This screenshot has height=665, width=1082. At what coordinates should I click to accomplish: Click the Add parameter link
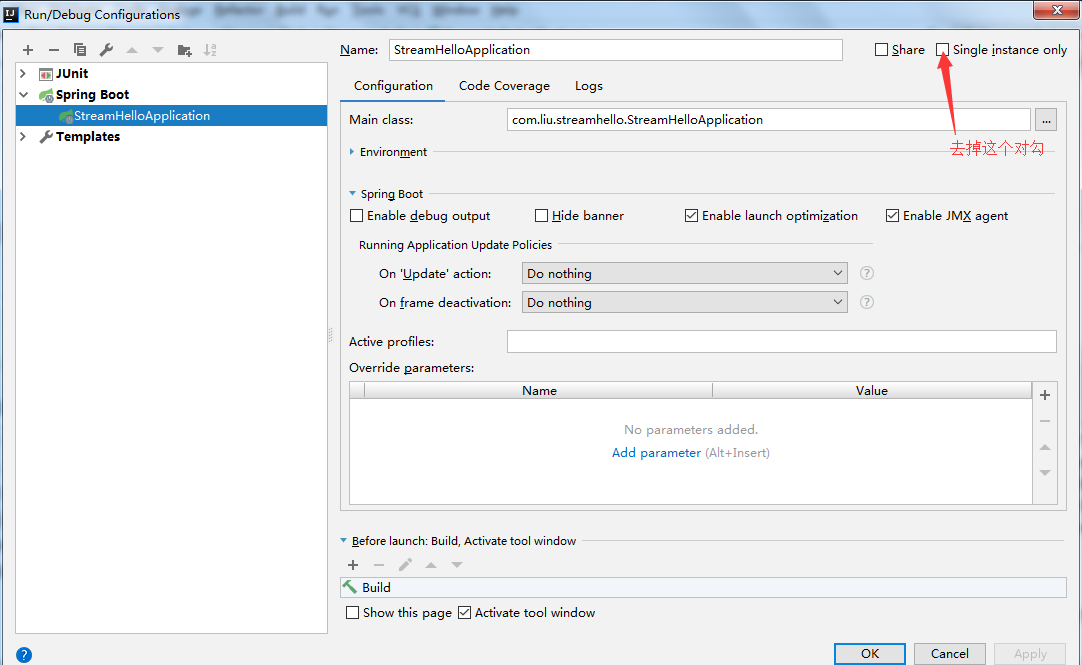656,453
